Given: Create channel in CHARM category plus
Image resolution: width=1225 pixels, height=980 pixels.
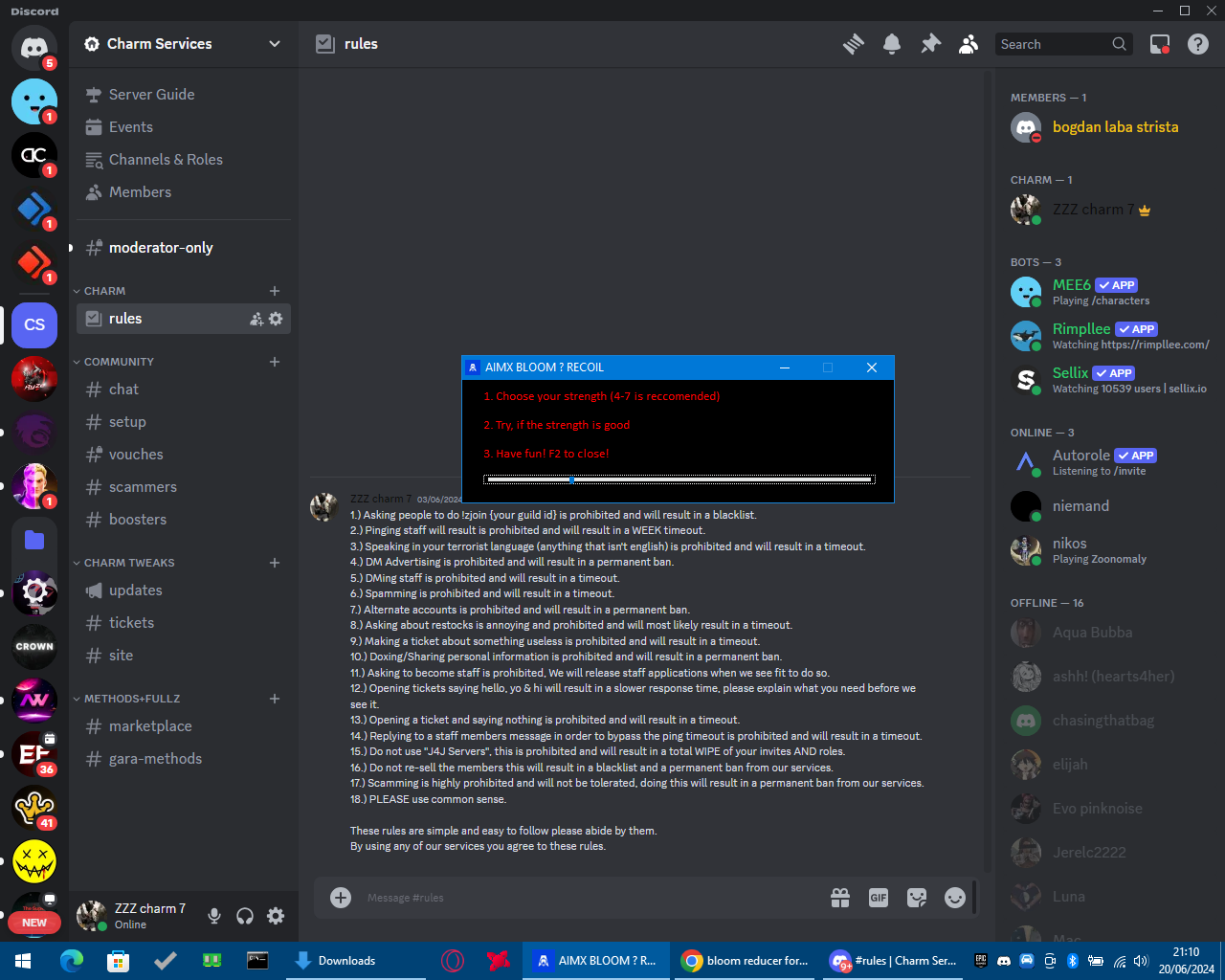Looking at the screenshot, I should tap(275, 291).
